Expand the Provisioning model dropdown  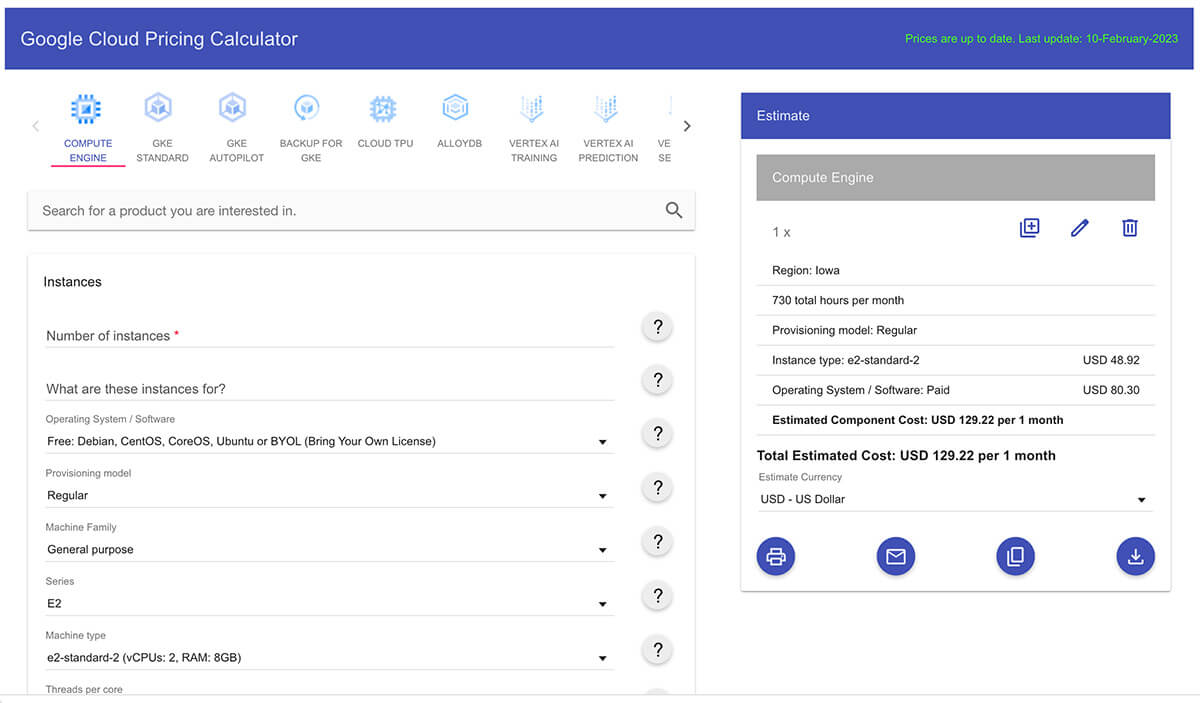click(330, 495)
